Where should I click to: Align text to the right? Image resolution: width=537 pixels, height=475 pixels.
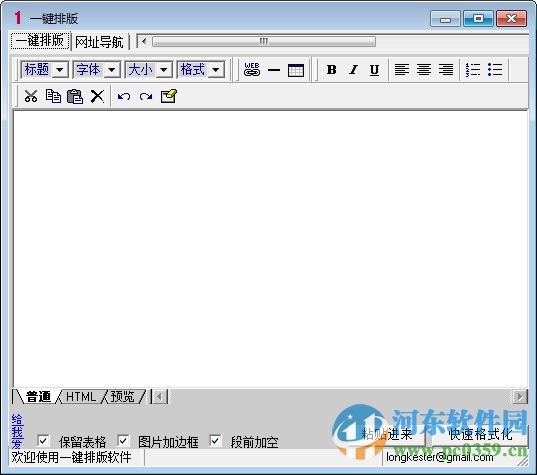click(446, 70)
